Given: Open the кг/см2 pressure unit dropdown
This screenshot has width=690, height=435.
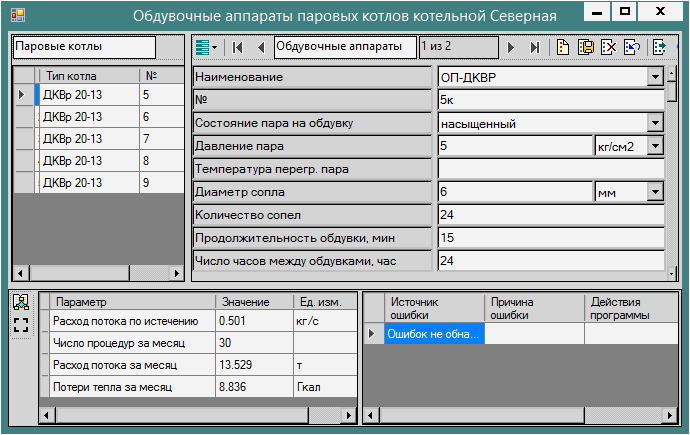Looking at the screenshot, I should pyautogui.click(x=655, y=146).
